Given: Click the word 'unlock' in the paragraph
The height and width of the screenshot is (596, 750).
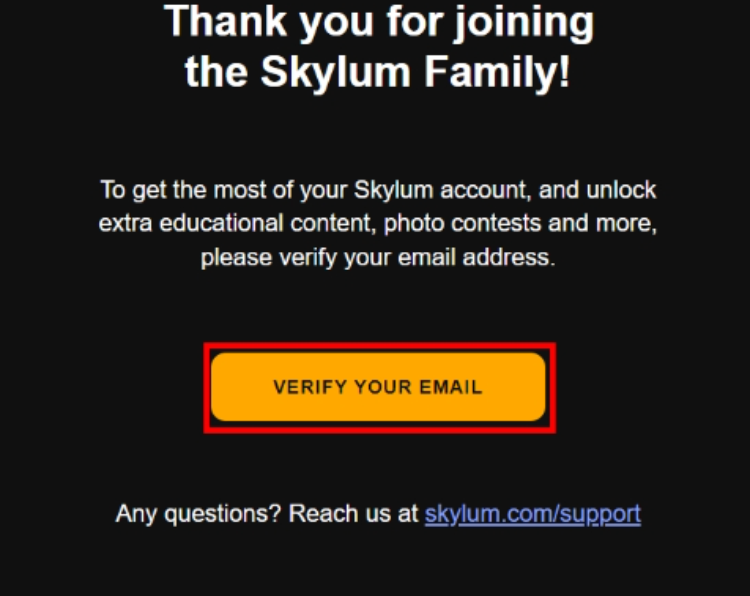Looking at the screenshot, I should pos(624,190).
